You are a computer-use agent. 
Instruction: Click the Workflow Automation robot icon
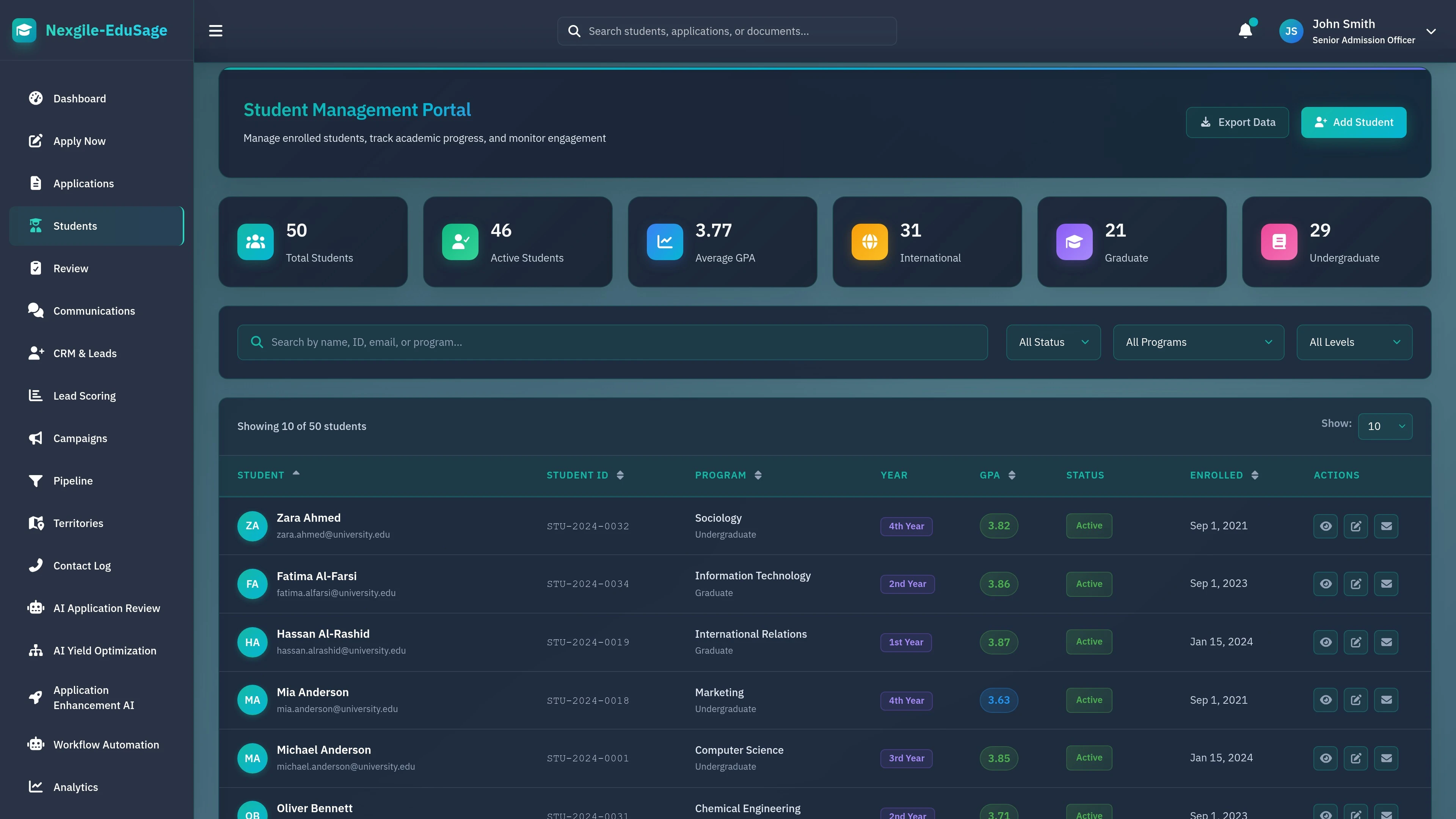point(35,744)
